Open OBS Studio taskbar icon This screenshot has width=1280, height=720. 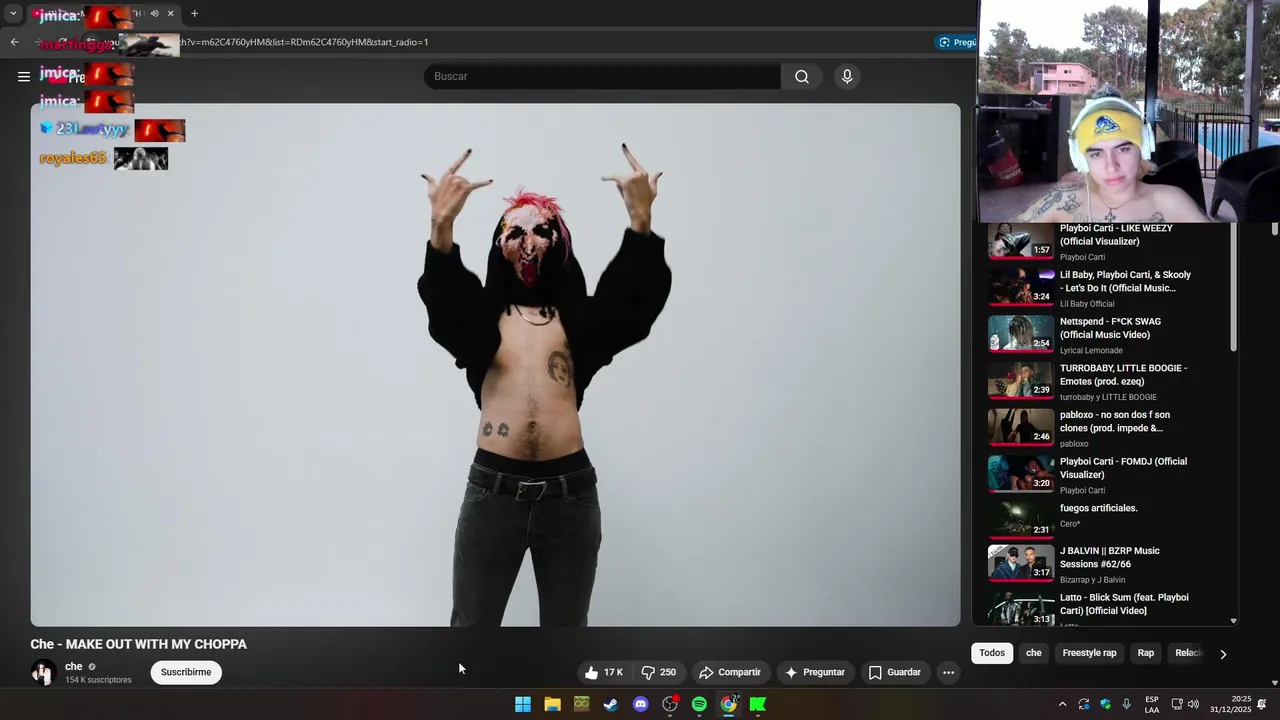point(670,704)
